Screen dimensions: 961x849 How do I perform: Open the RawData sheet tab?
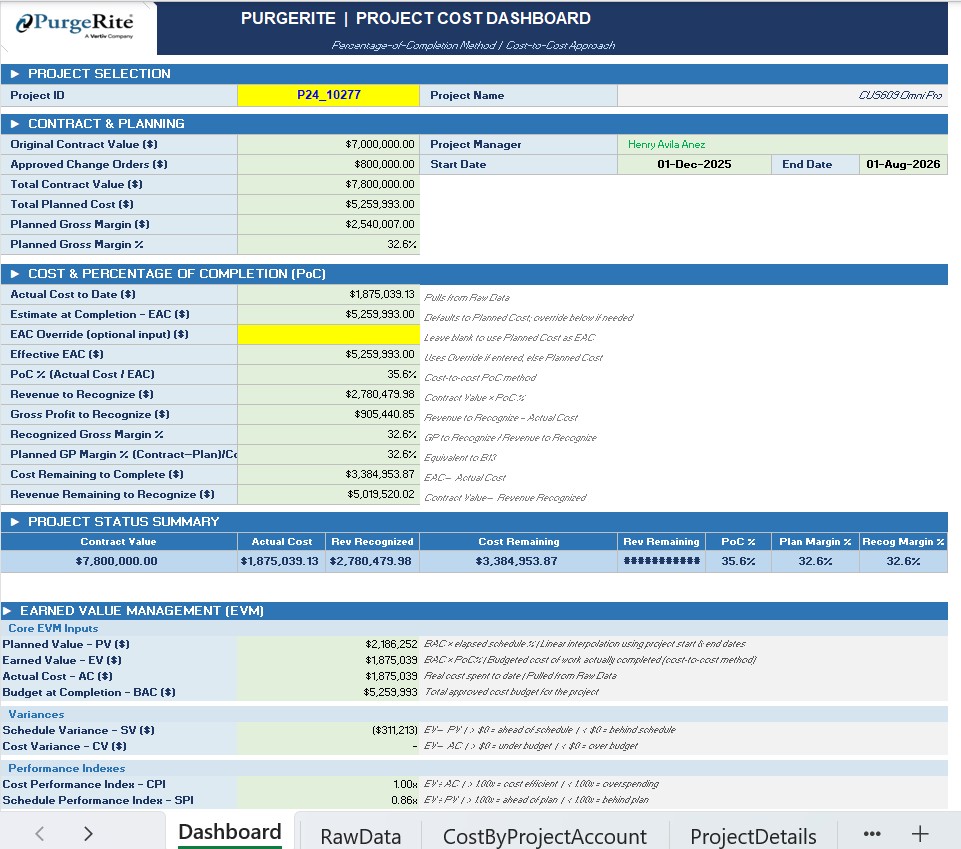(x=360, y=836)
